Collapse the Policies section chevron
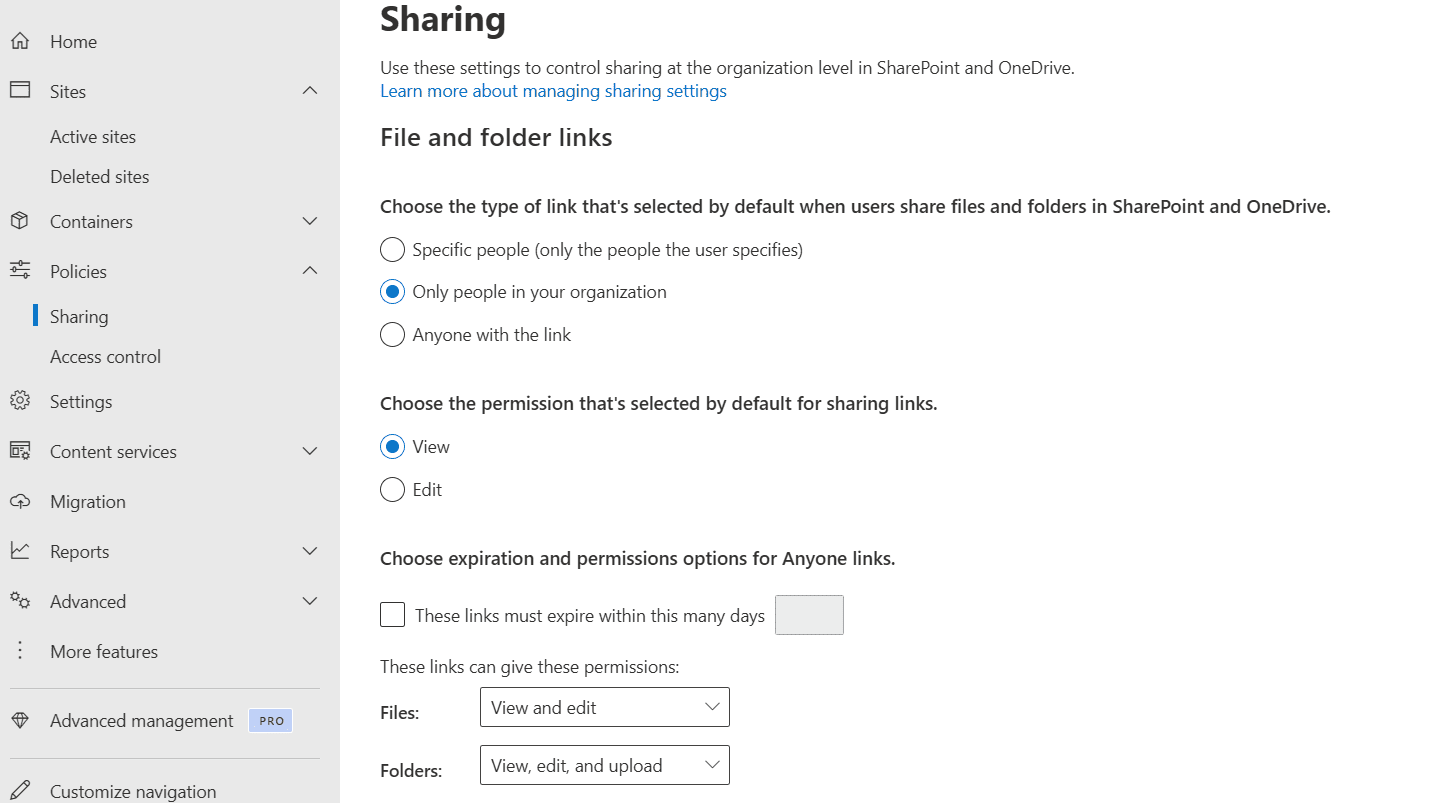 310,271
